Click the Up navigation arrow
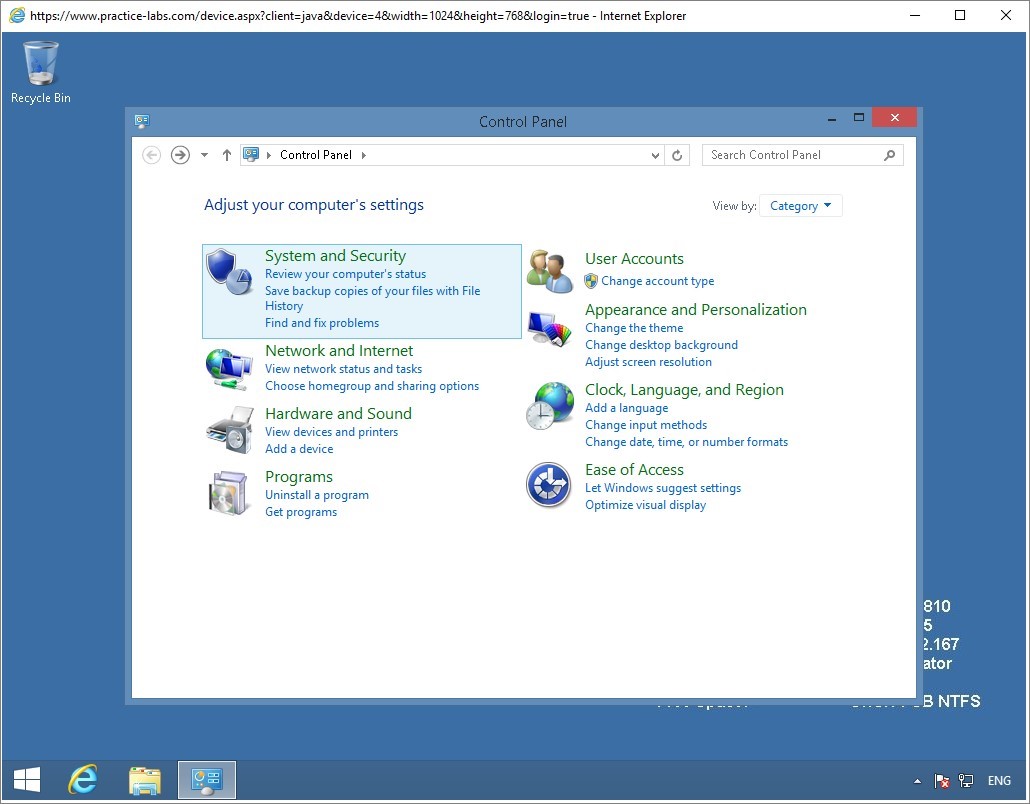The width and height of the screenshot is (1030, 804). tap(227, 155)
